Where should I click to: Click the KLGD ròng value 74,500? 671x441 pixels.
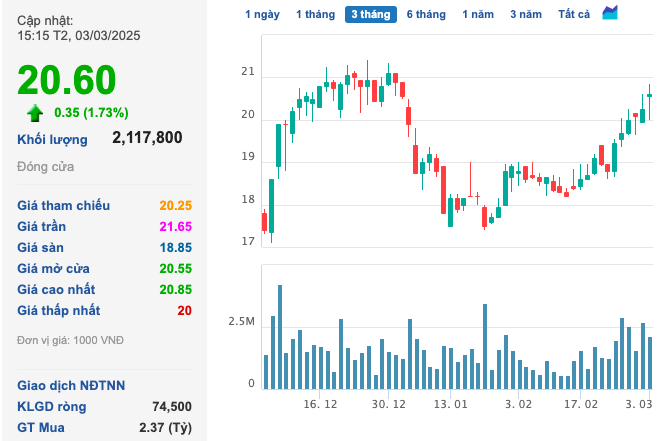(169, 406)
